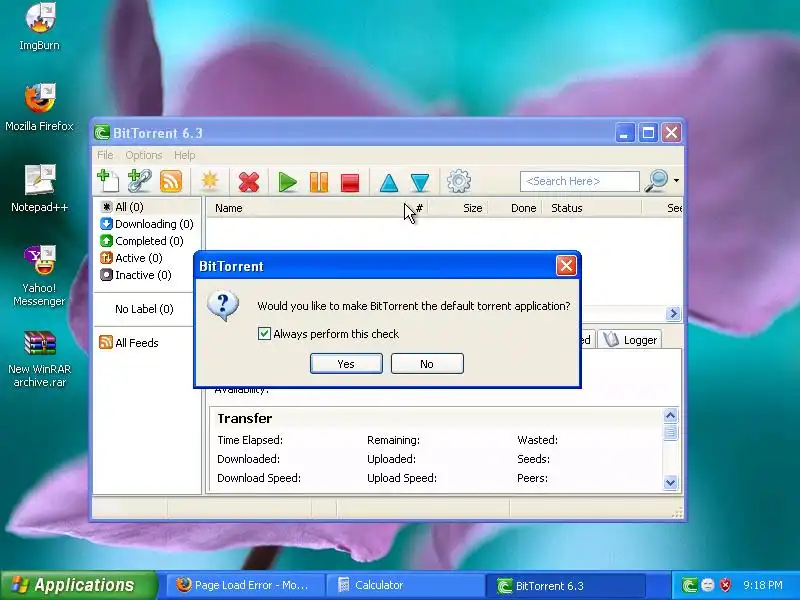This screenshot has height=600, width=800.
Task: Click the Add Torrent toolbar icon
Action: (x=108, y=181)
